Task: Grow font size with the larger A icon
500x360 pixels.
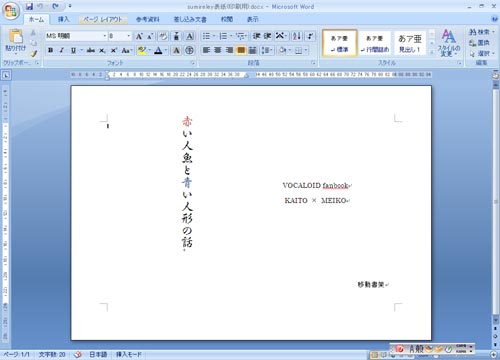Action: point(139,36)
